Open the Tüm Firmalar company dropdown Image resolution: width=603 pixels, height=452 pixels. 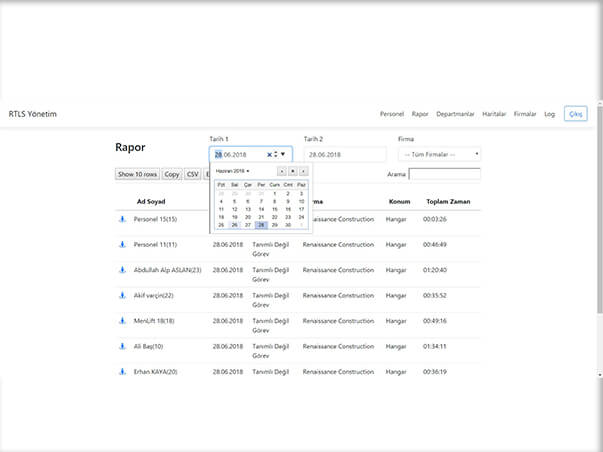point(440,155)
